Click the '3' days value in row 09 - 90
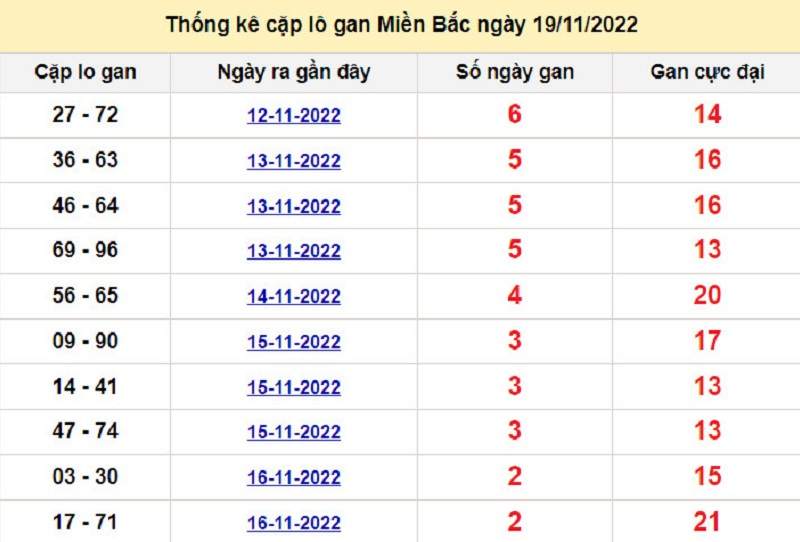 515,340
